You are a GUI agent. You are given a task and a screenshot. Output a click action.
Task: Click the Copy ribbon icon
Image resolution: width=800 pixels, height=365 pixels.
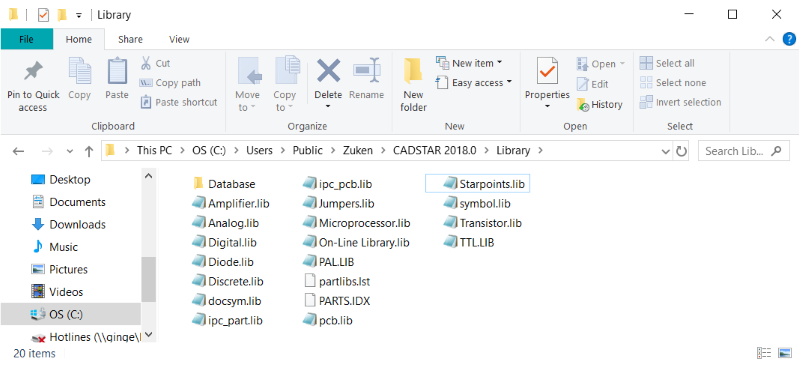pos(80,71)
